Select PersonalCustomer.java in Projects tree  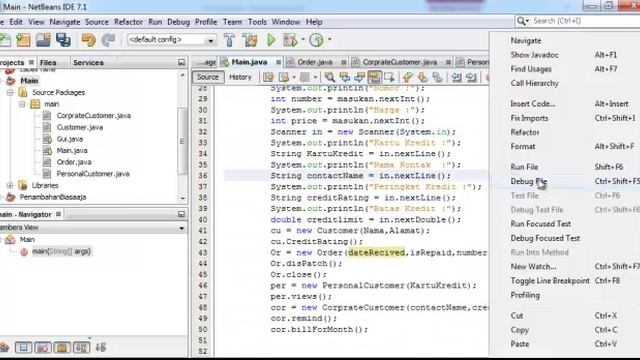tap(93, 174)
